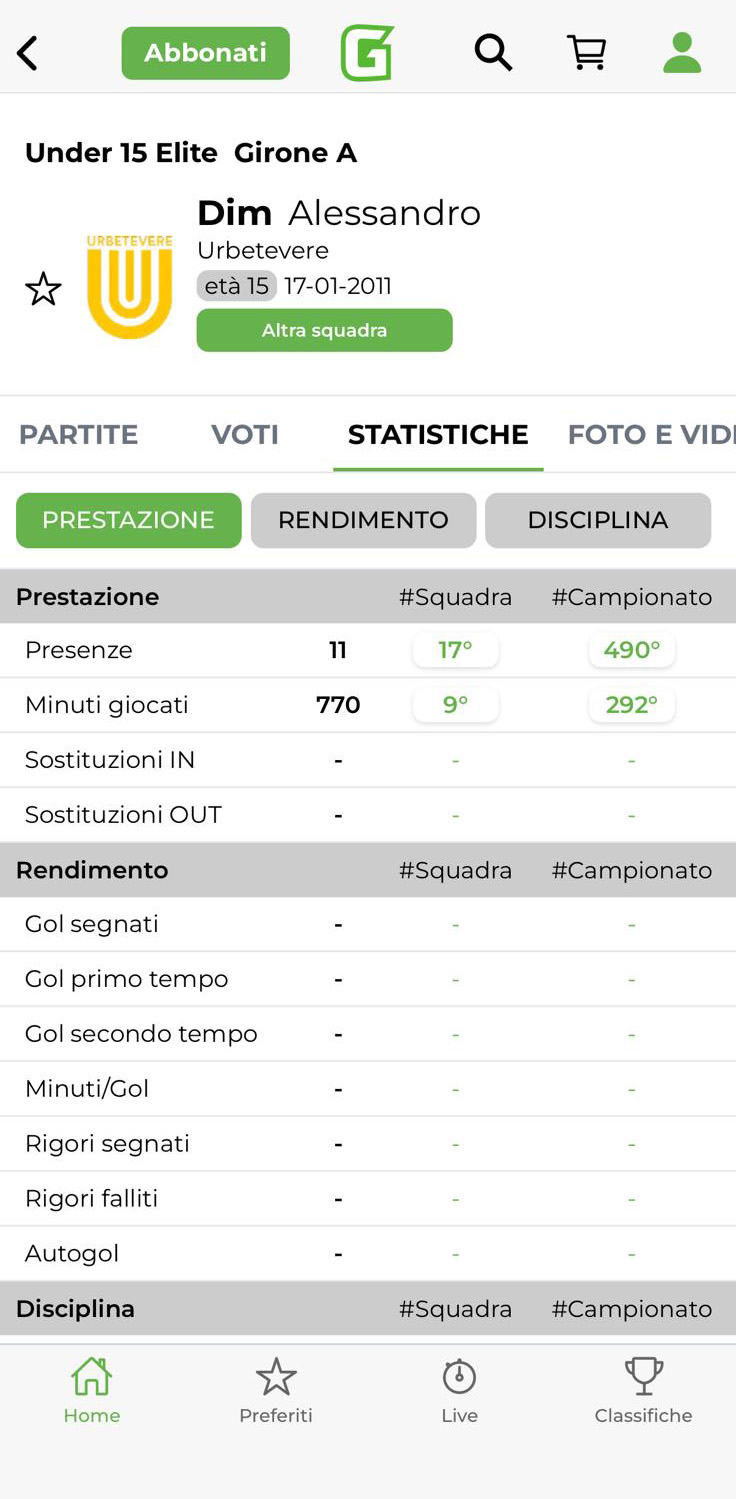Tap the back arrow icon

[x=28, y=54]
